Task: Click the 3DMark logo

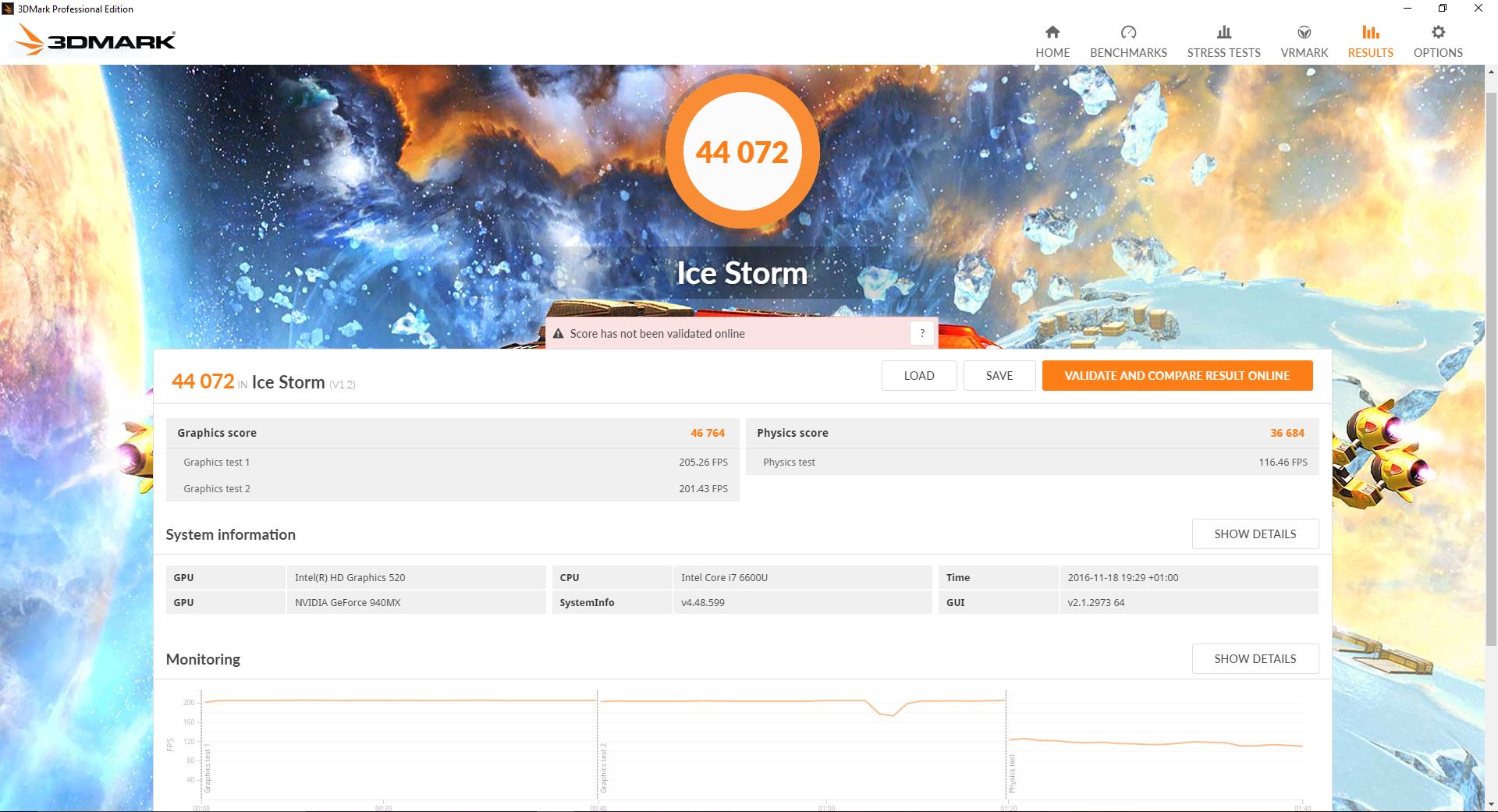Action: click(95, 39)
